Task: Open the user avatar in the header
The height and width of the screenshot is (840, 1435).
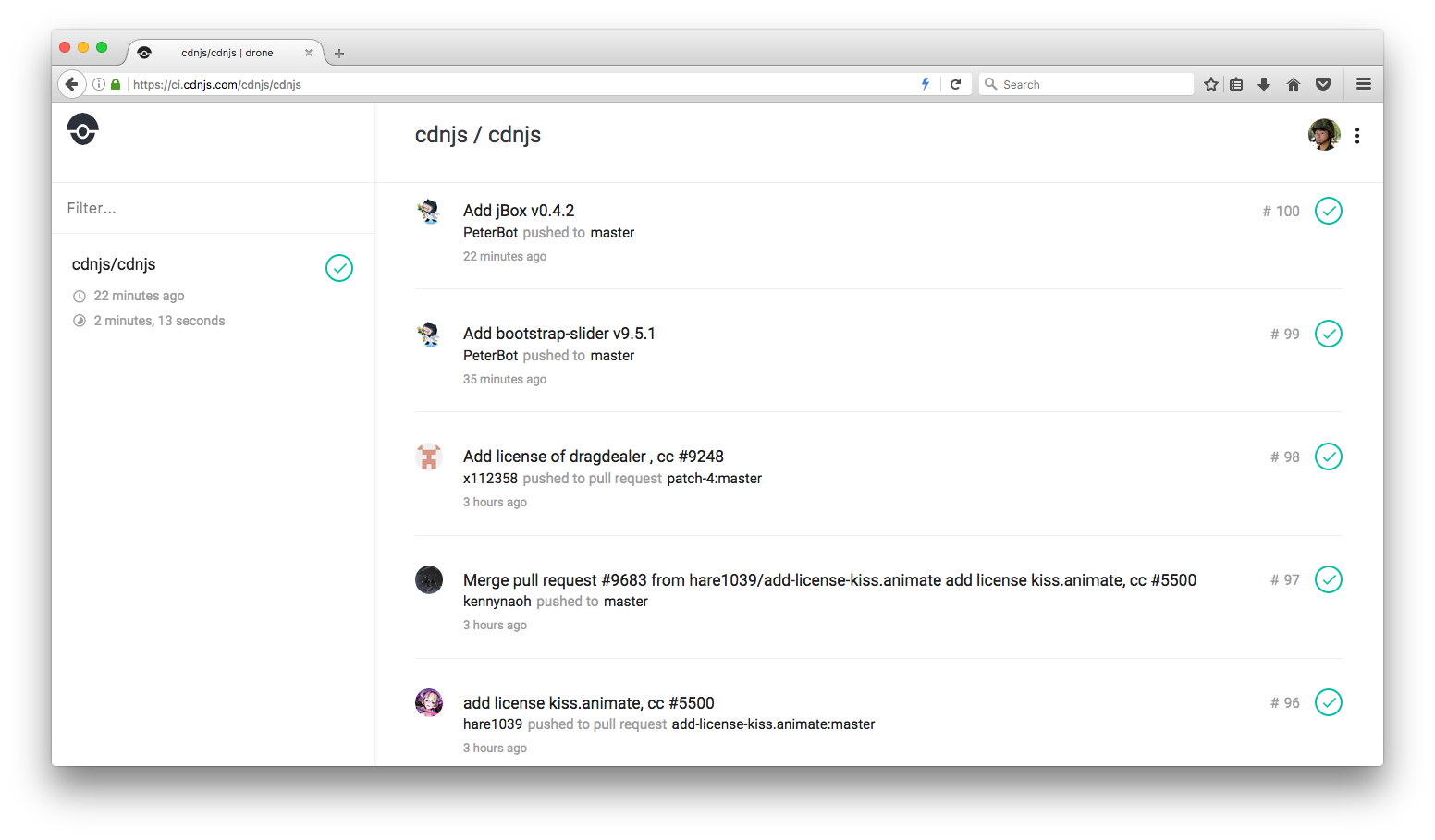Action: click(1324, 135)
